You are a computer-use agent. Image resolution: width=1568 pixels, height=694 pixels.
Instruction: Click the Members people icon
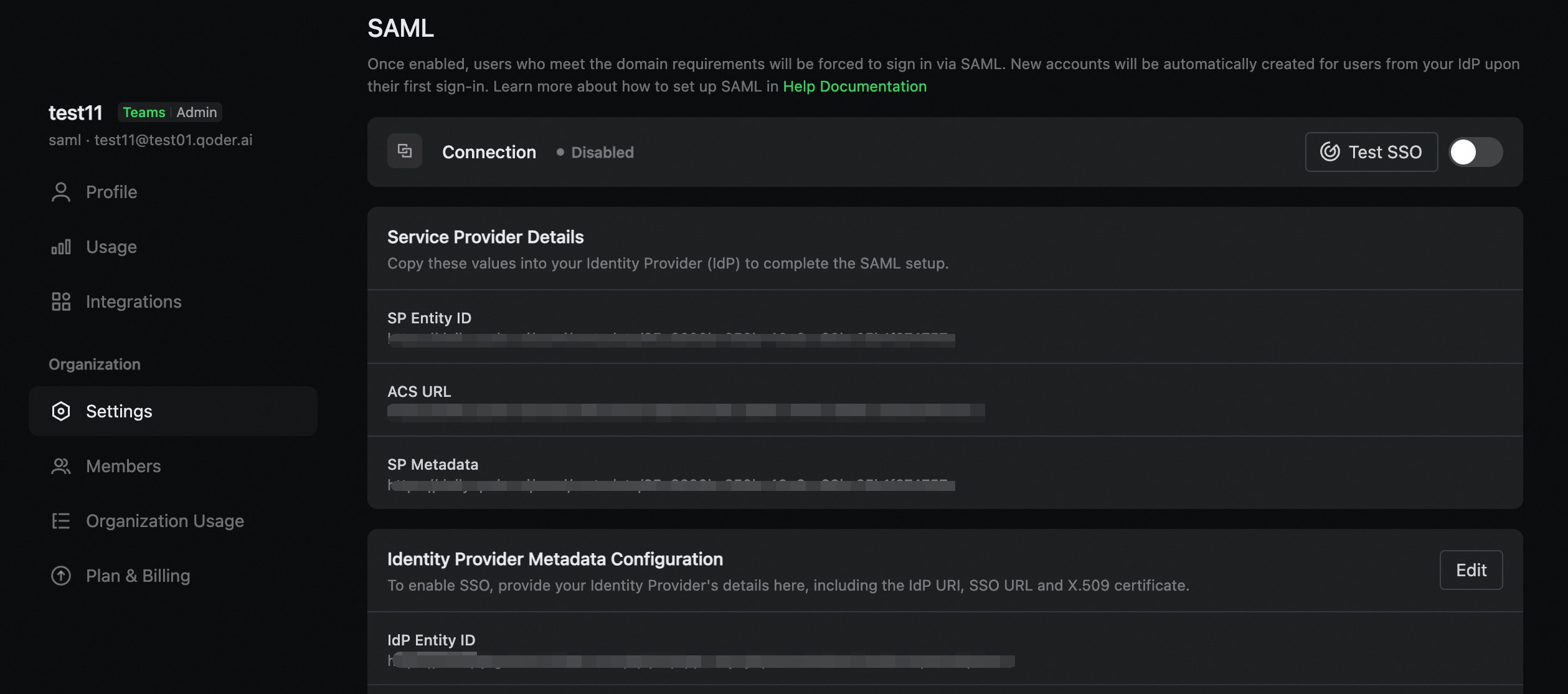pos(61,466)
